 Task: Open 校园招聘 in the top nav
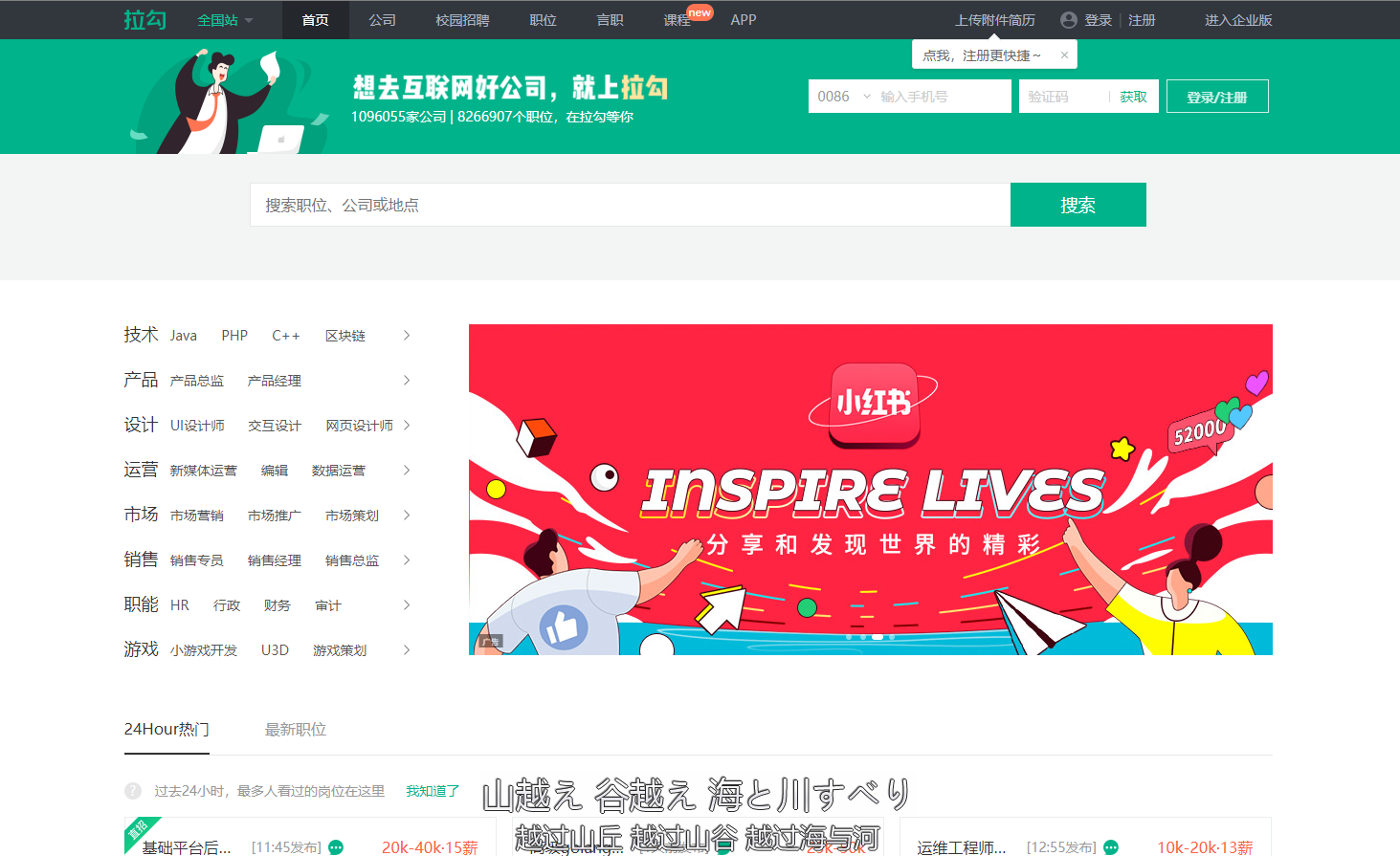(x=462, y=20)
